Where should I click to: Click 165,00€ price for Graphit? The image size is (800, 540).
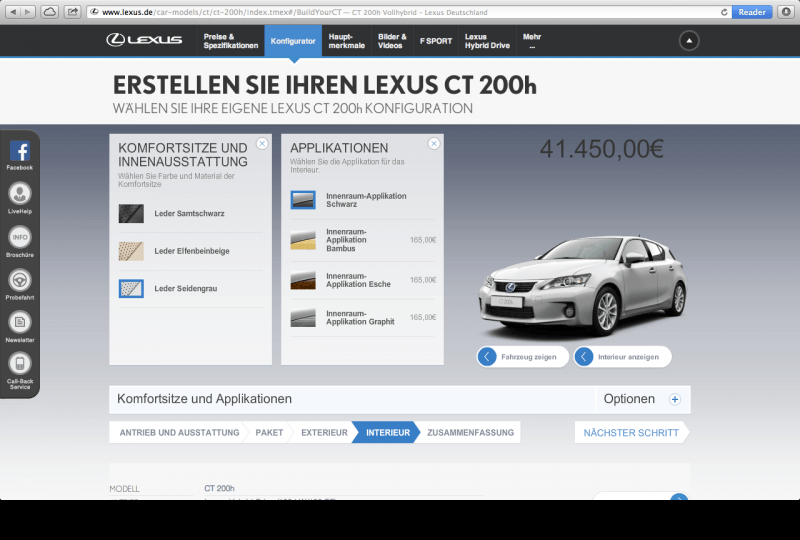click(423, 317)
